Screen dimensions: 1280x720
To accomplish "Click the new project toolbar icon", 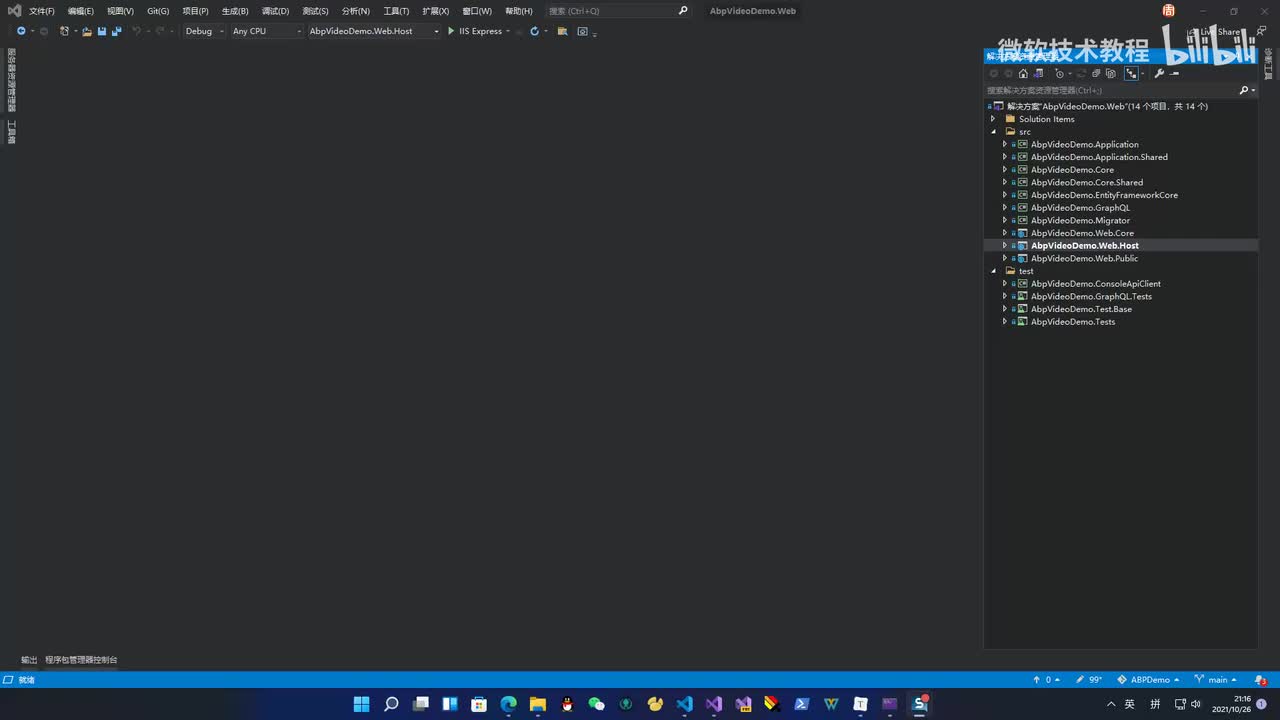I will tap(65, 31).
